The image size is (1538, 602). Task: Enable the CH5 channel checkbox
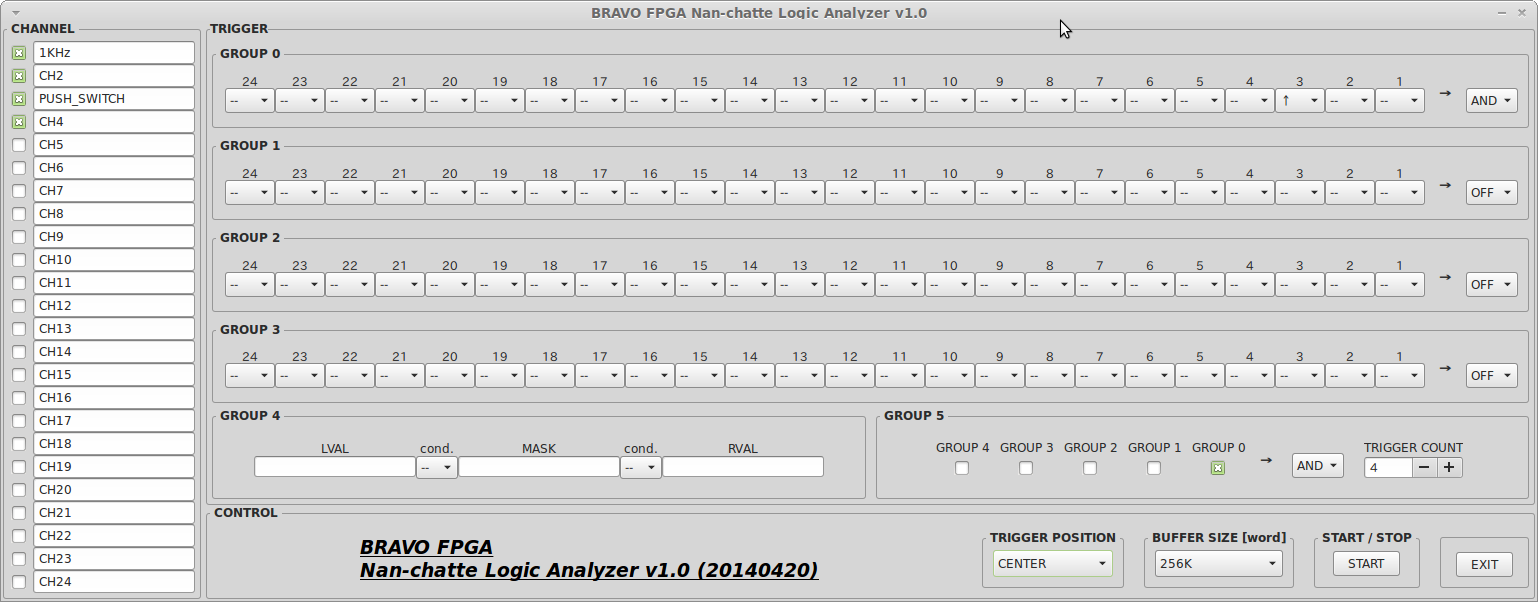point(19,144)
